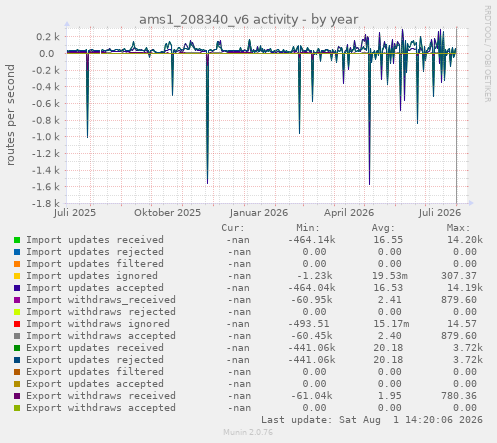Screen dimensions: 497x443
Task: Select the 'Import updates filtered' legend label
Action: 95,264
